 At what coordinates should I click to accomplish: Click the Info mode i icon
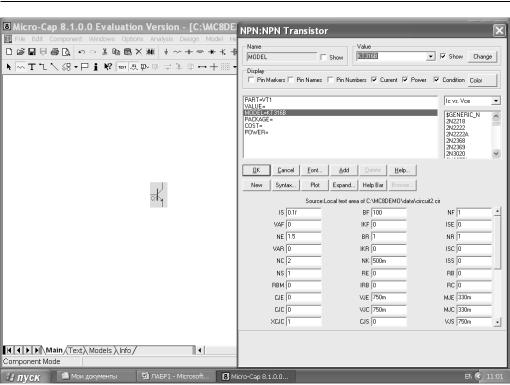click(x=96, y=67)
